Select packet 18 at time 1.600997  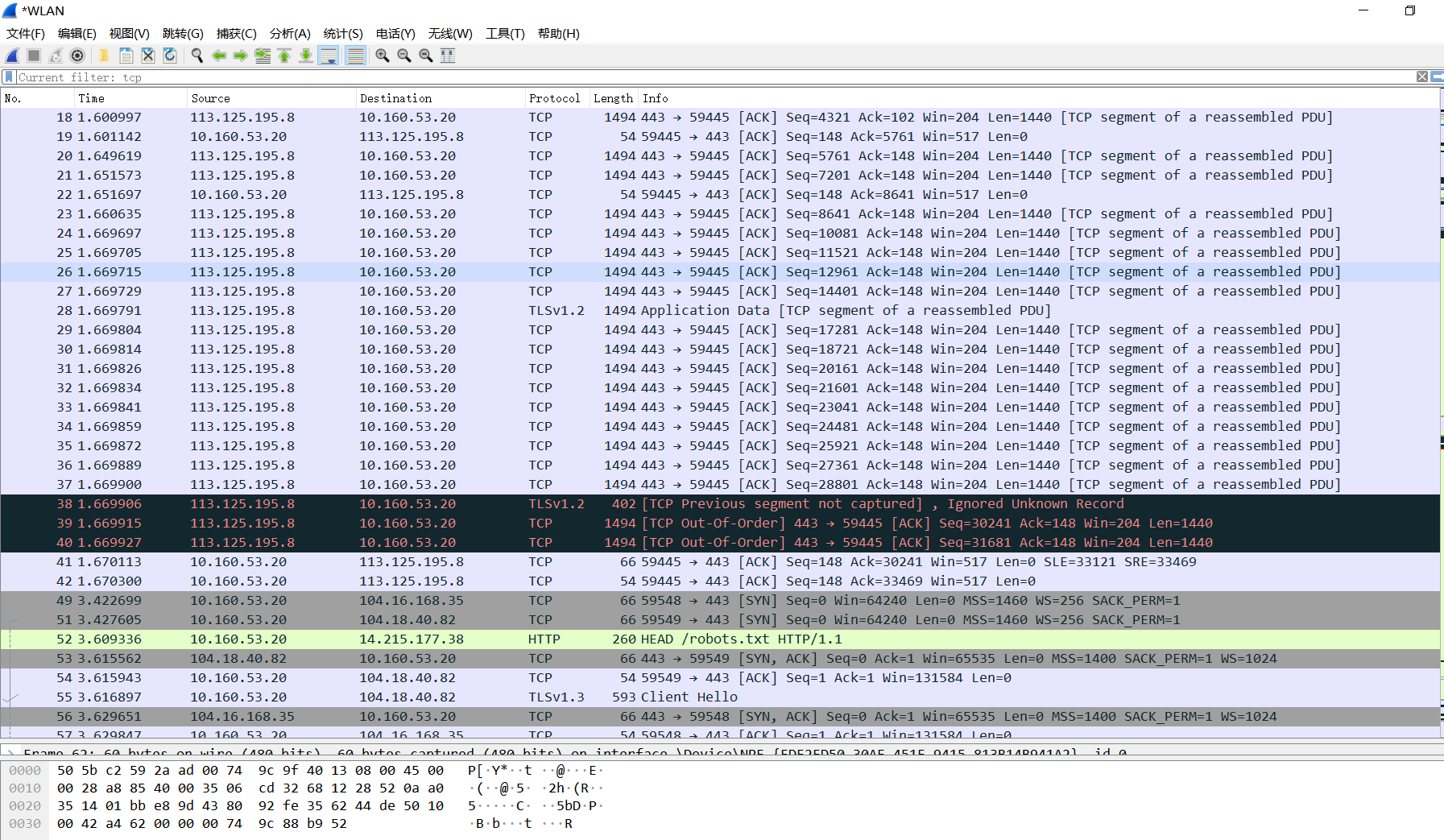pyautogui.click(x=720, y=118)
